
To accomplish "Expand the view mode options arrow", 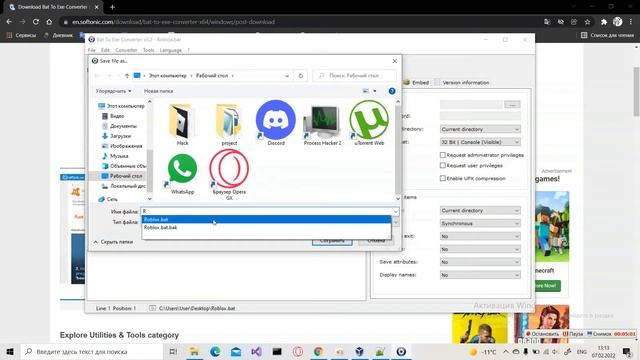I will [375, 91].
